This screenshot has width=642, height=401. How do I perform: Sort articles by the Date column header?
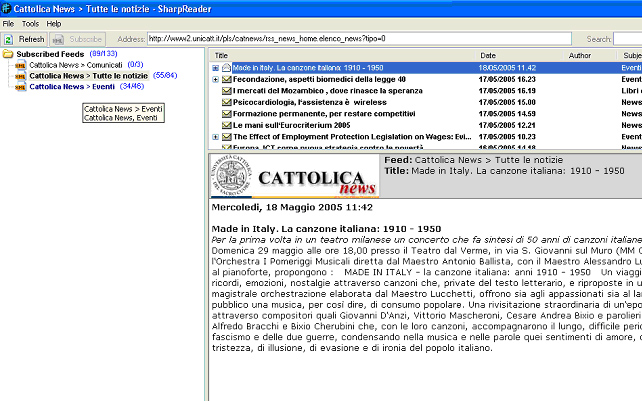click(x=488, y=55)
